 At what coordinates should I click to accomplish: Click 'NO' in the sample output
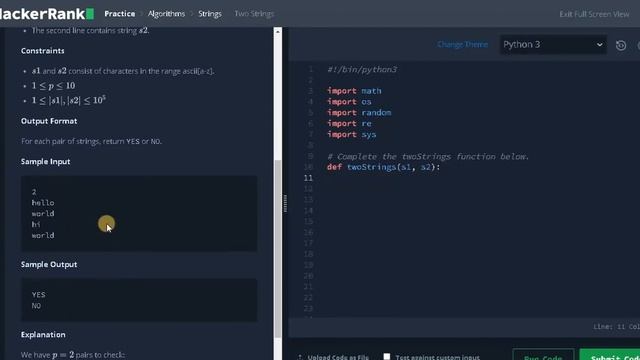click(36, 306)
